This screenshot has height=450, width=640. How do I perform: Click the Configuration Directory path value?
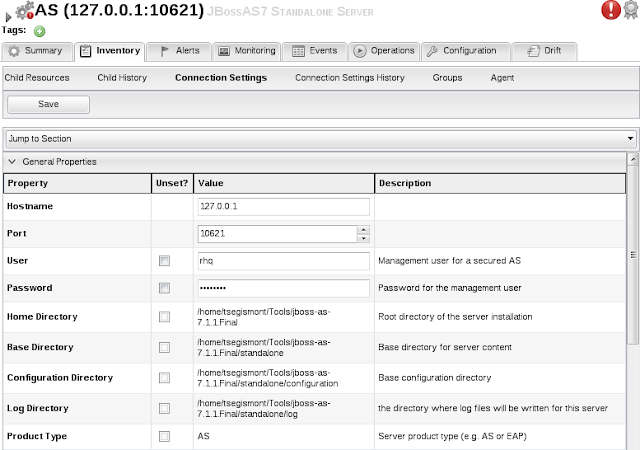click(268, 378)
